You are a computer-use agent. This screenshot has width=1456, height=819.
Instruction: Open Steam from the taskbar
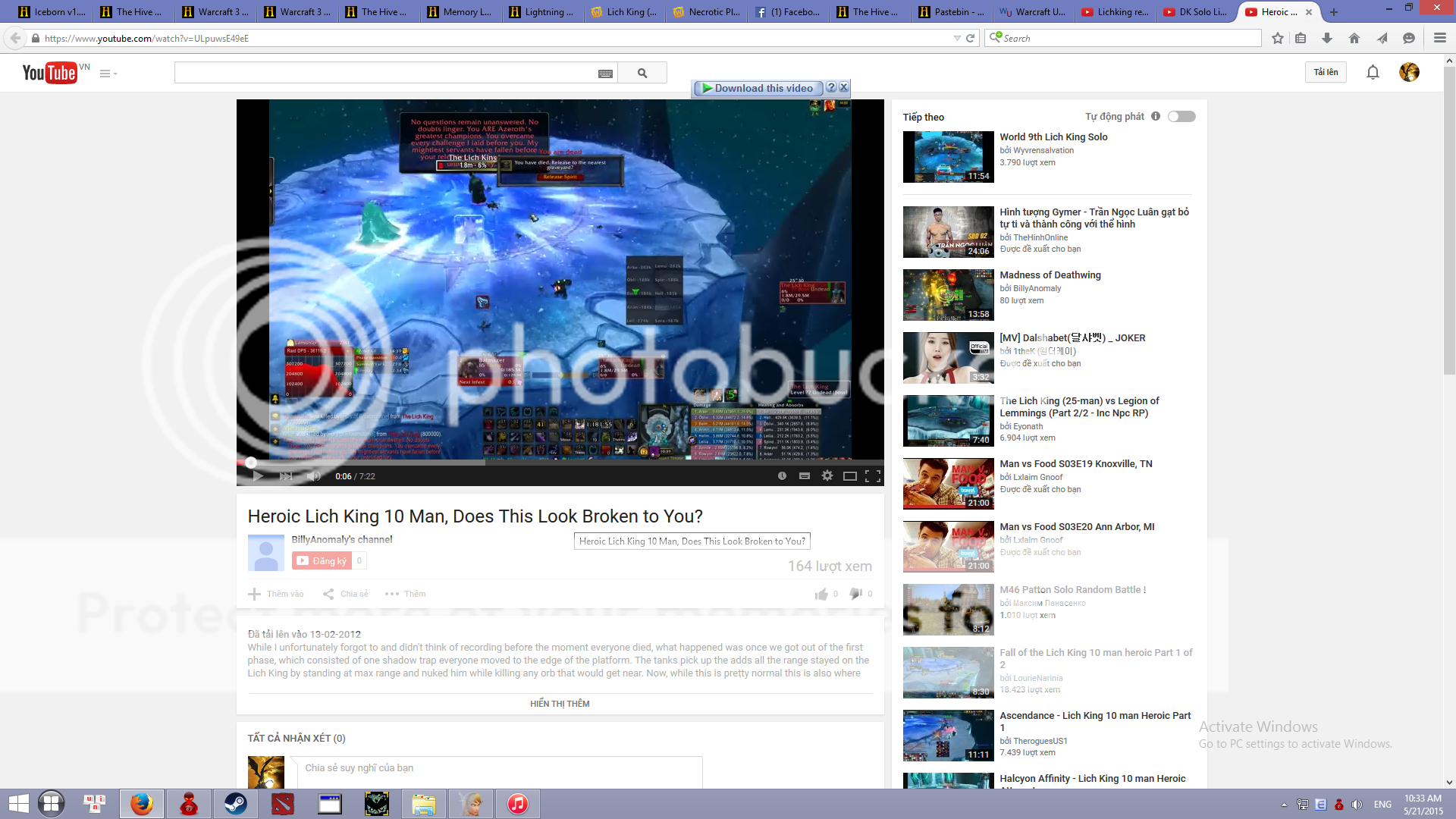236,804
